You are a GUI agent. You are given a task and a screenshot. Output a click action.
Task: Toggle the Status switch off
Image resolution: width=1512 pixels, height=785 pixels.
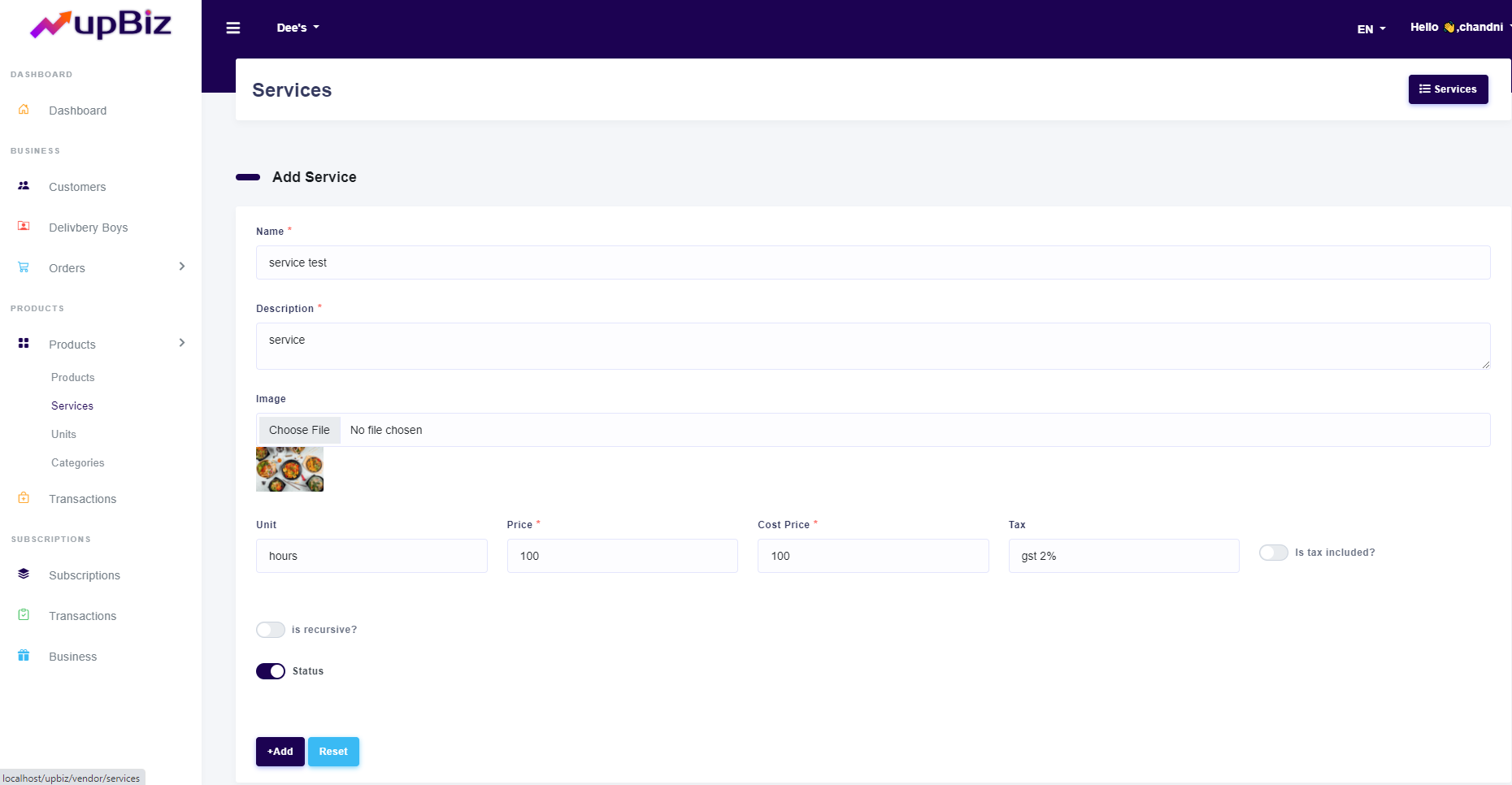[x=271, y=671]
